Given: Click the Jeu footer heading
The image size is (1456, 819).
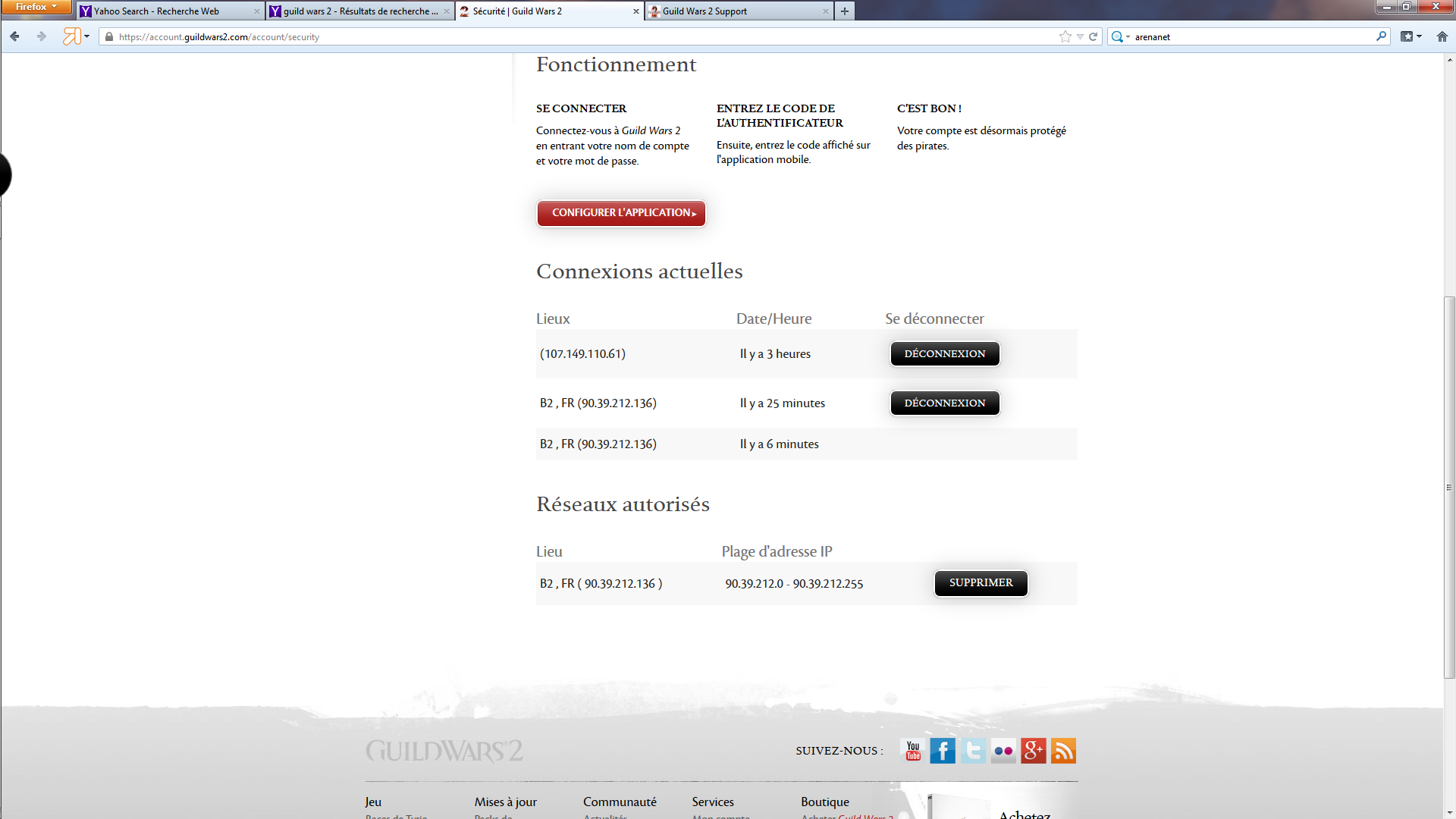Looking at the screenshot, I should pyautogui.click(x=373, y=802).
